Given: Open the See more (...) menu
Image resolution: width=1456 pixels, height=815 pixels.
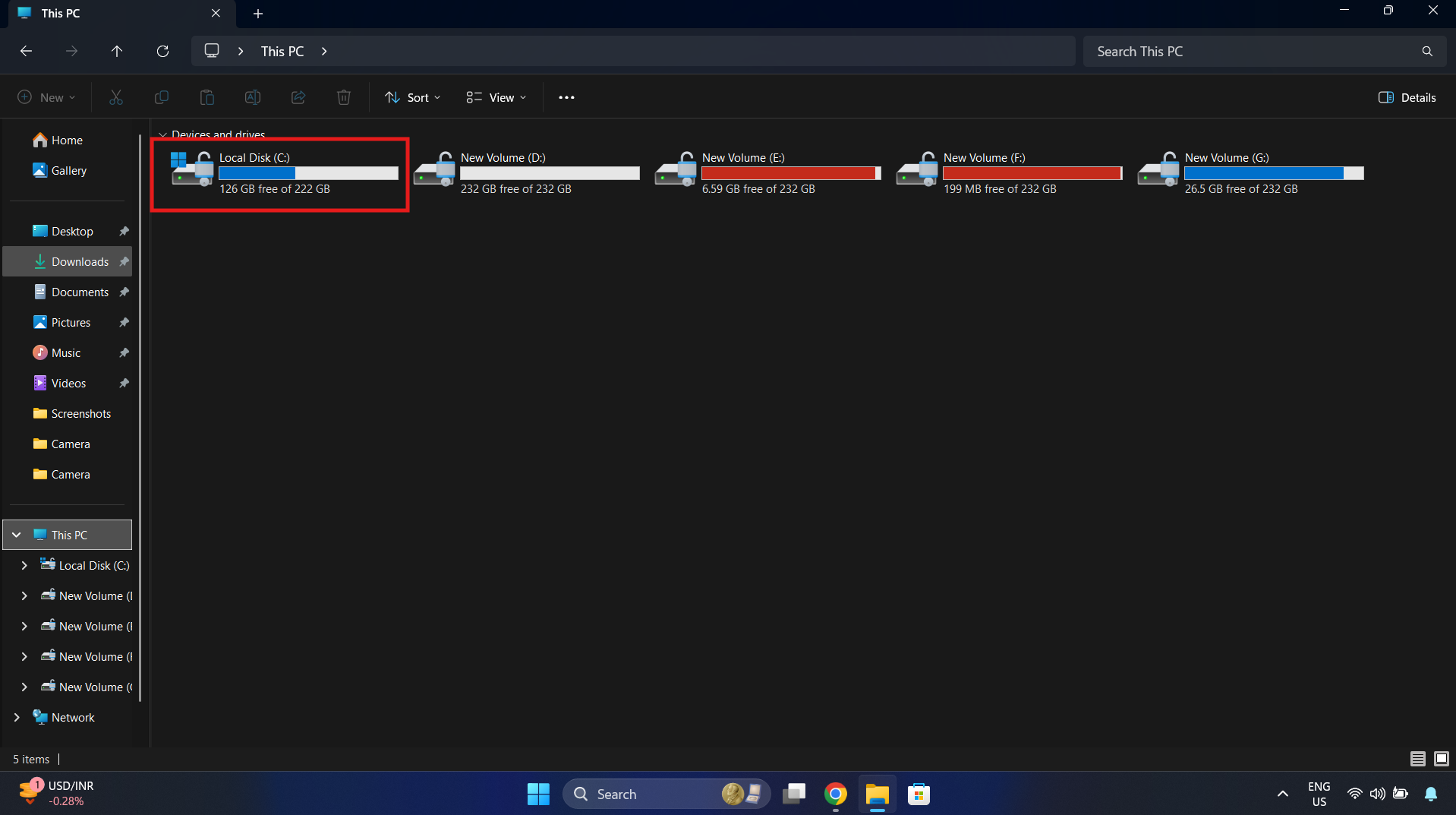Looking at the screenshot, I should coord(566,97).
